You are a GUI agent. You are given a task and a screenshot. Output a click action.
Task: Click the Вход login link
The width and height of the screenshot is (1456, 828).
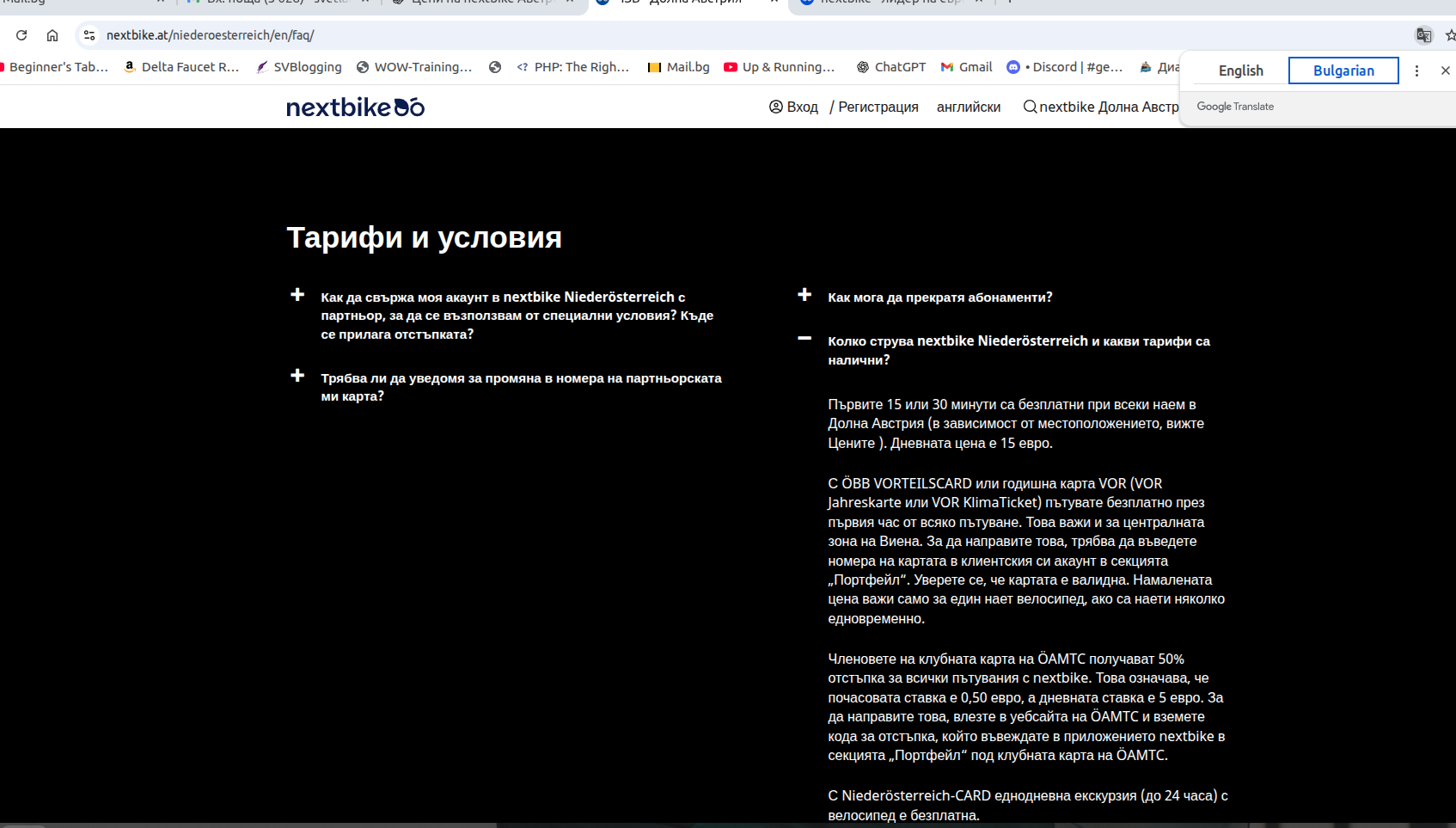click(x=793, y=107)
